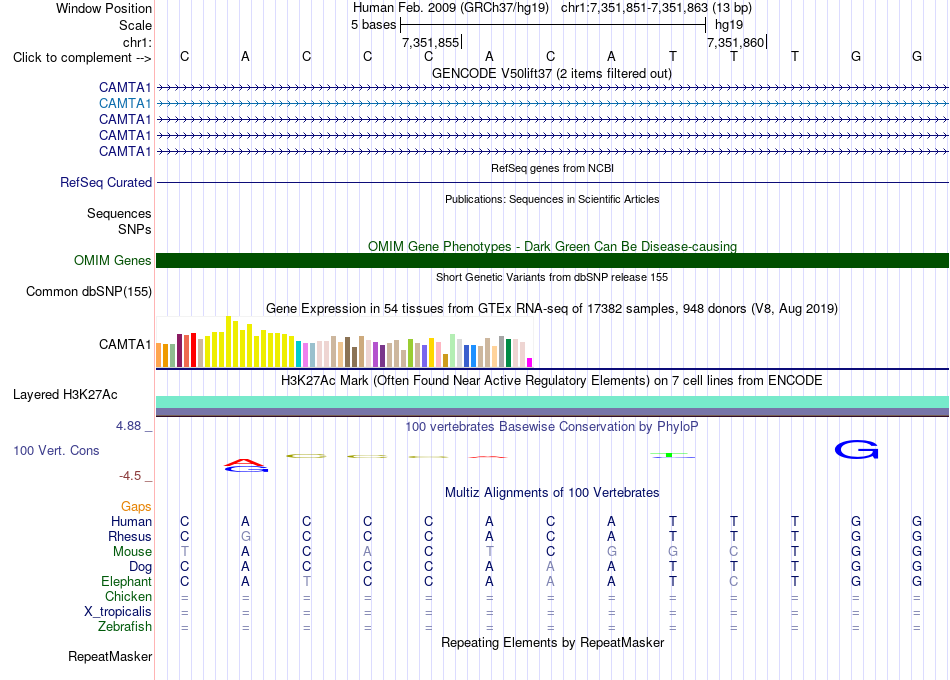Click 'Click to complement' label

pyautogui.click(x=82, y=58)
